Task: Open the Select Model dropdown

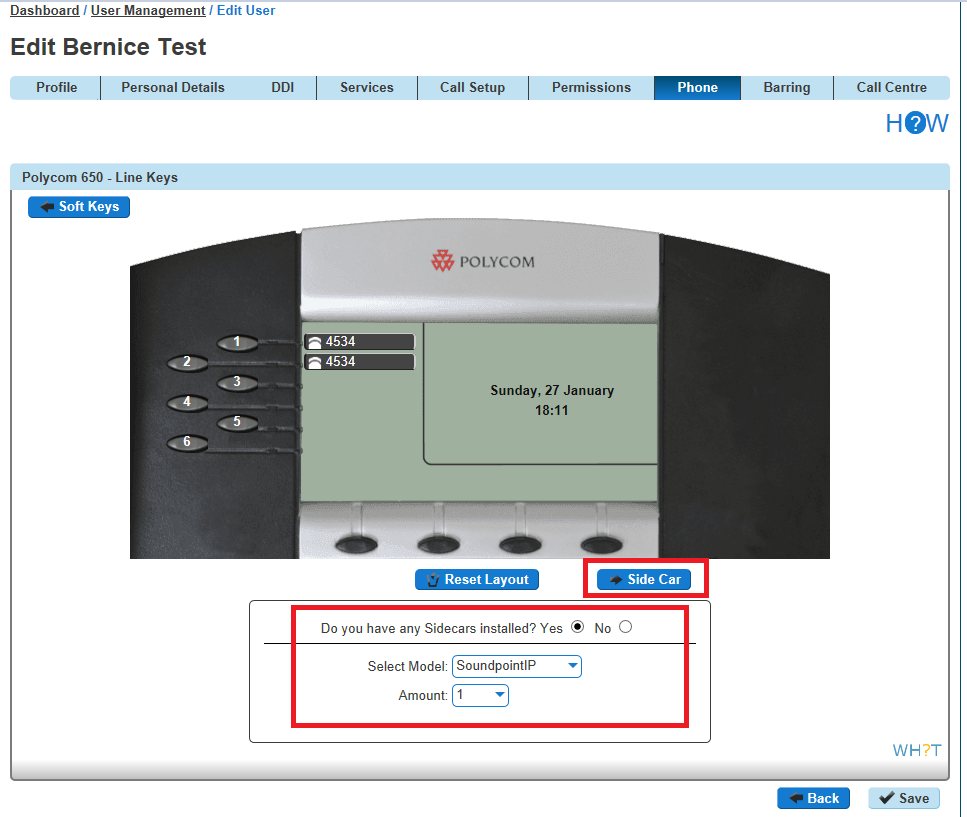Action: [517, 666]
